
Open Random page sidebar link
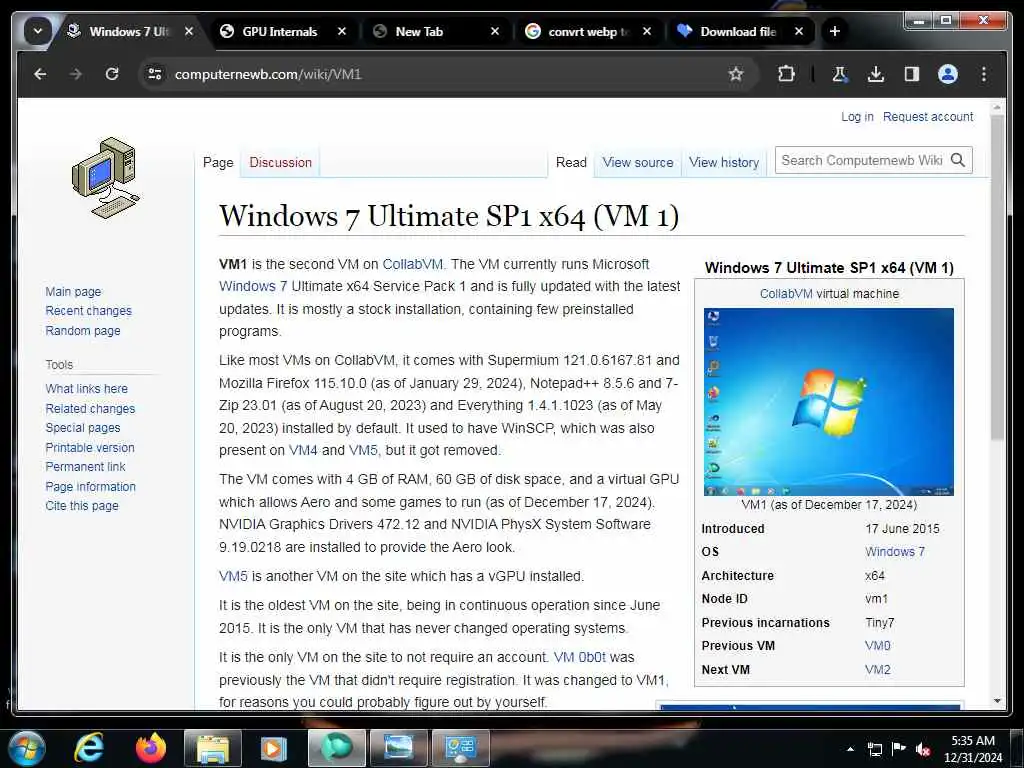[x=83, y=330]
